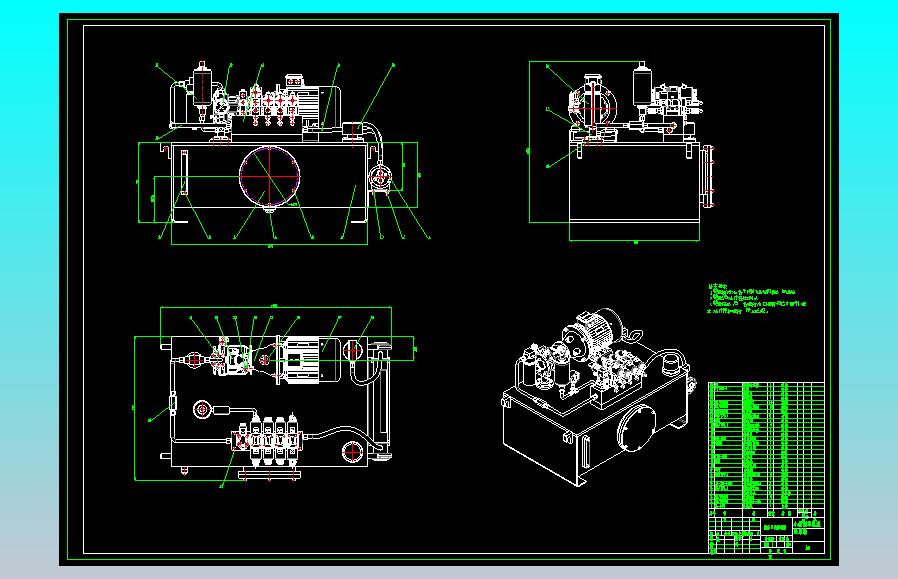Click the red-crossed filler cap near hose in top view

353,350
